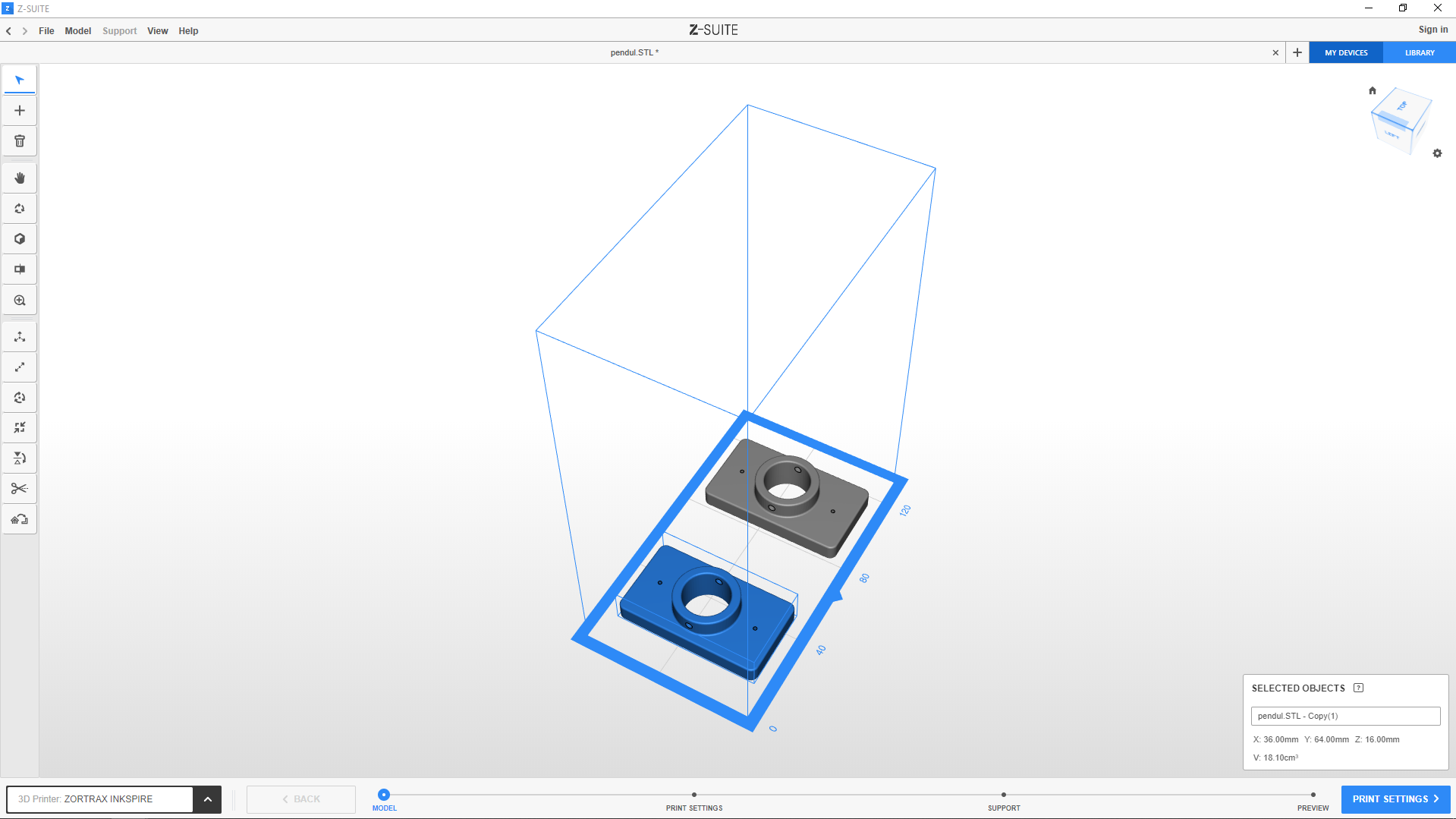Delete the model with the trash icon

20,141
